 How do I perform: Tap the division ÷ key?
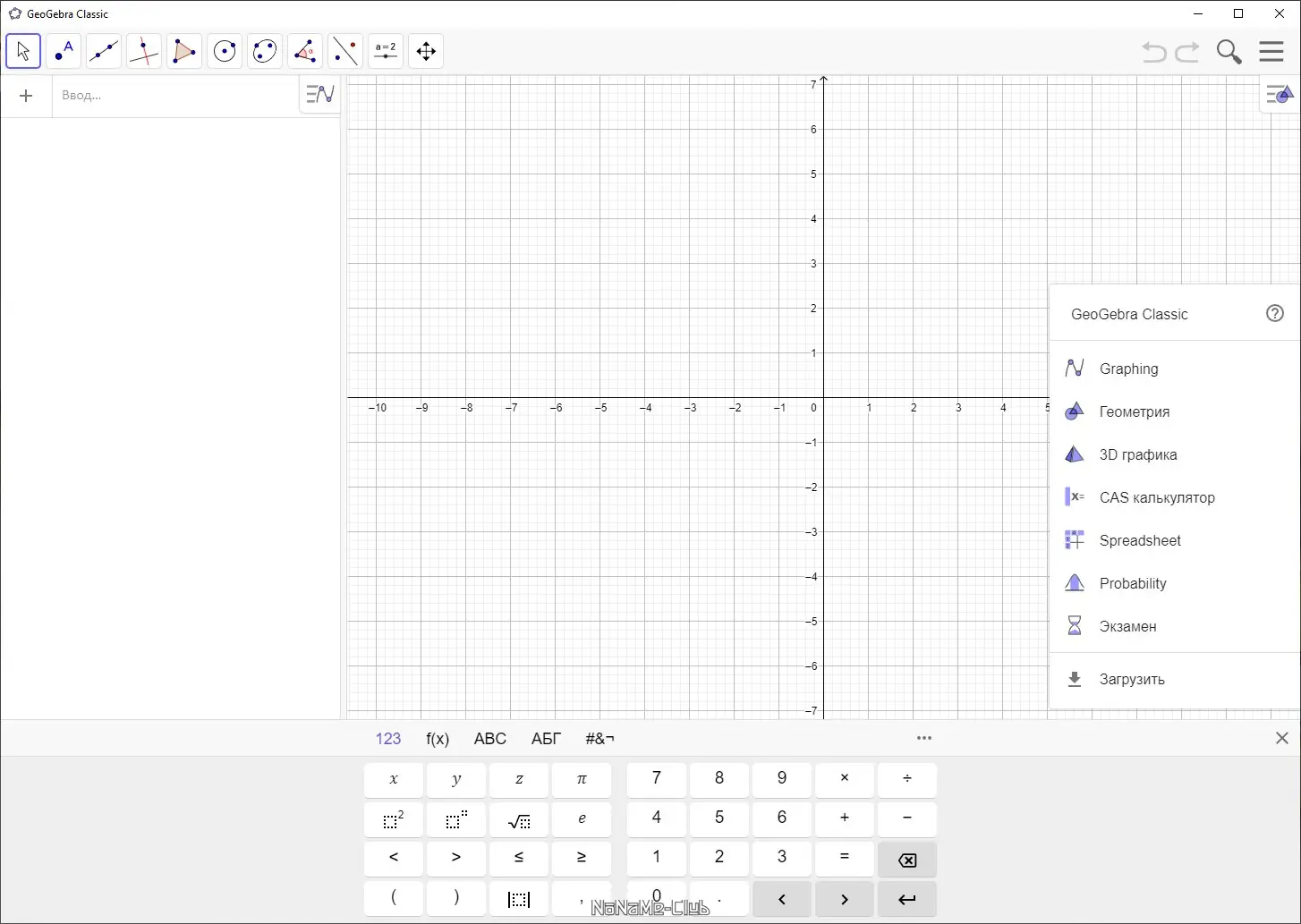(907, 779)
